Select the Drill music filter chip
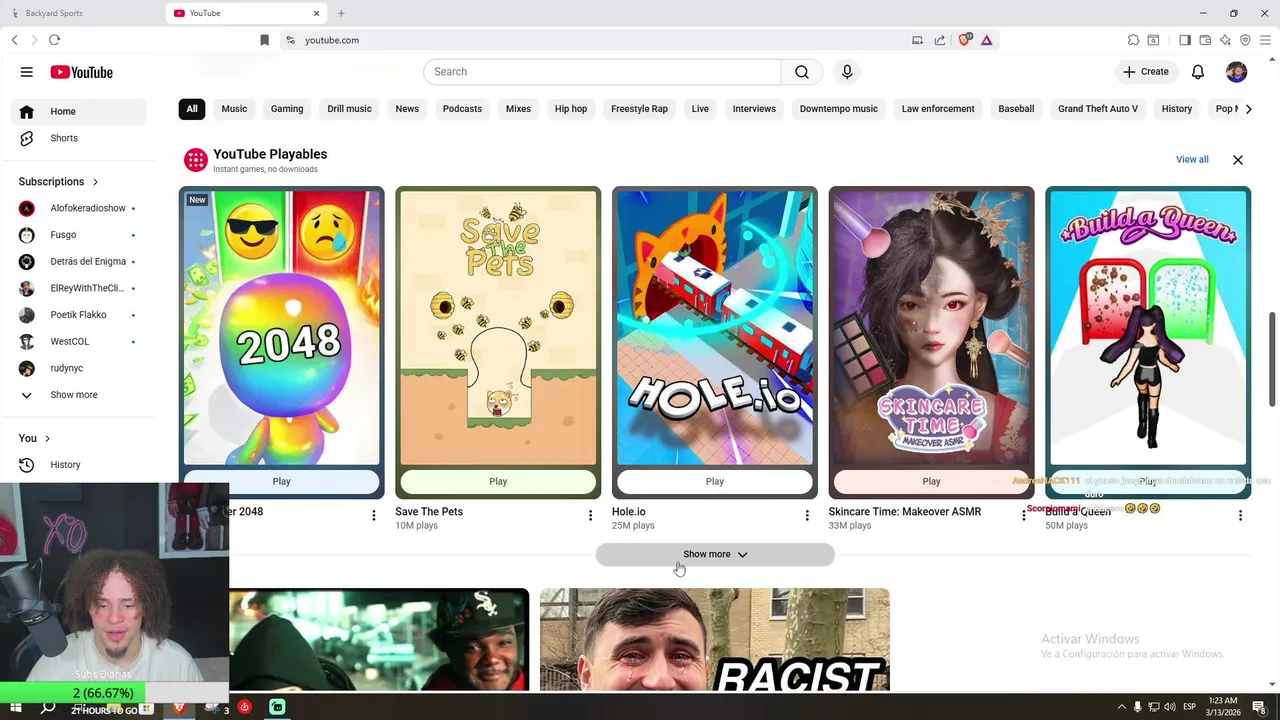This screenshot has height=720, width=1280. point(349,109)
